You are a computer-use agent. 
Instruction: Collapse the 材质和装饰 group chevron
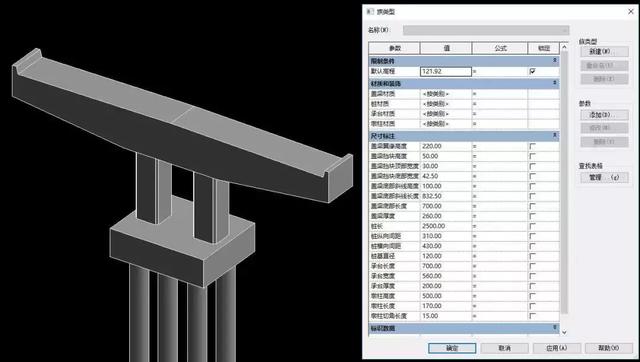coord(555,83)
